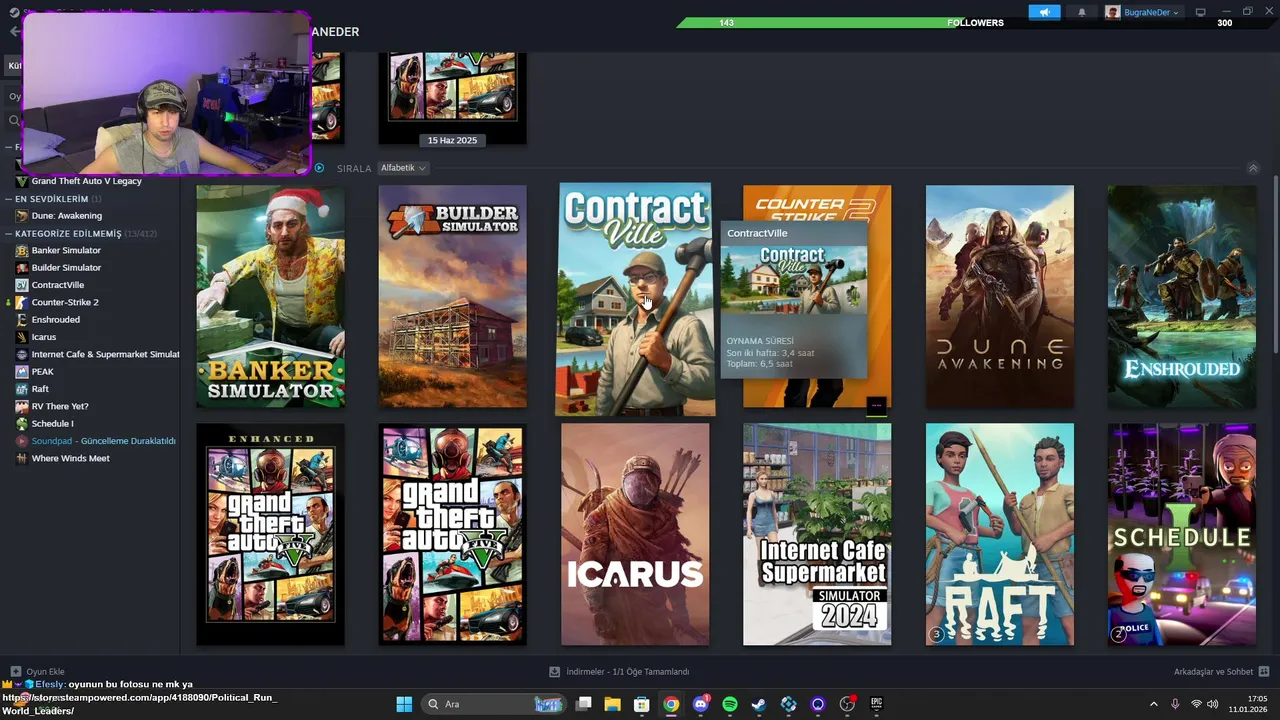This screenshot has width=1280, height=720.
Task: Open Enshrouded game cover
Action: [1182, 296]
